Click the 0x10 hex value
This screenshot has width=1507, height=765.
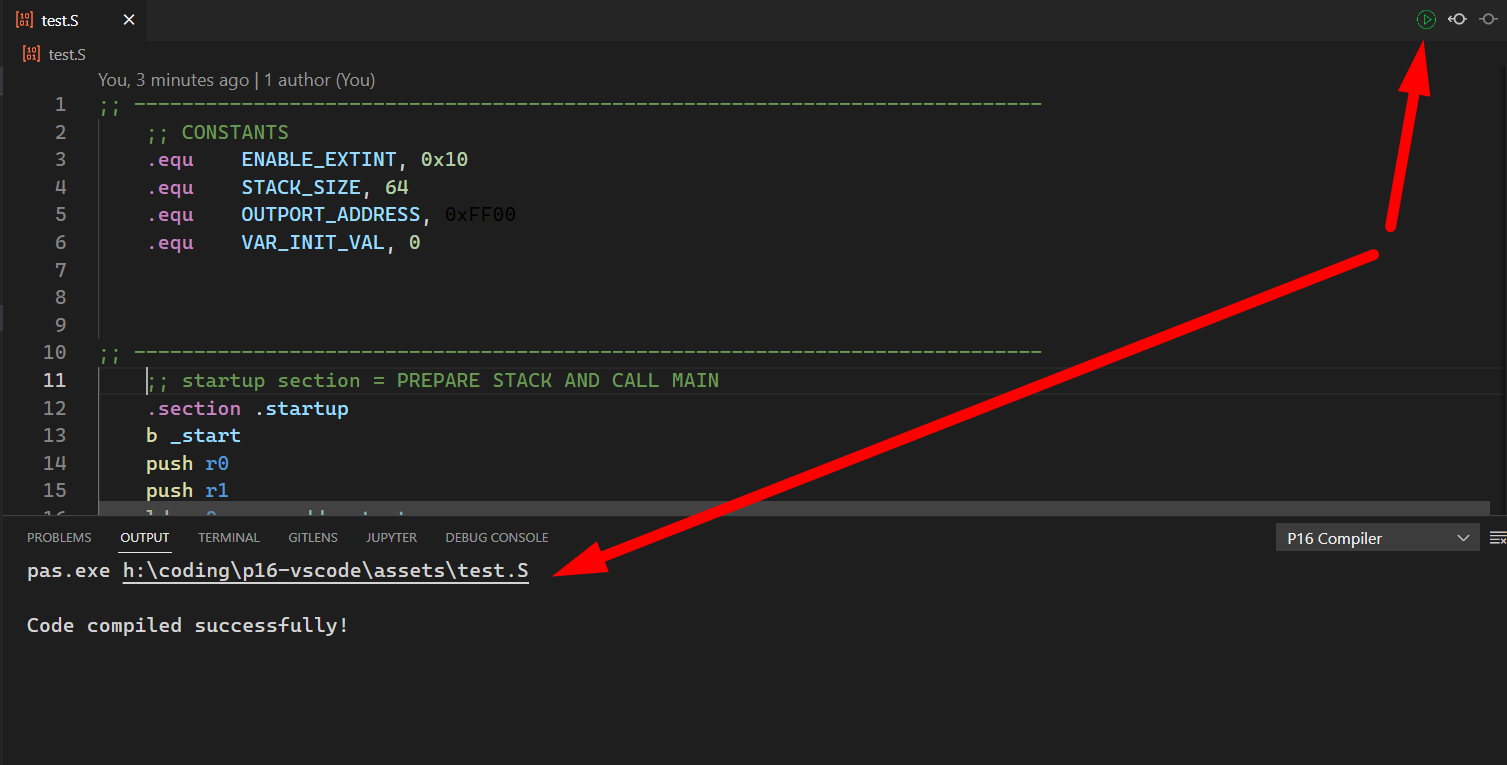(445, 160)
